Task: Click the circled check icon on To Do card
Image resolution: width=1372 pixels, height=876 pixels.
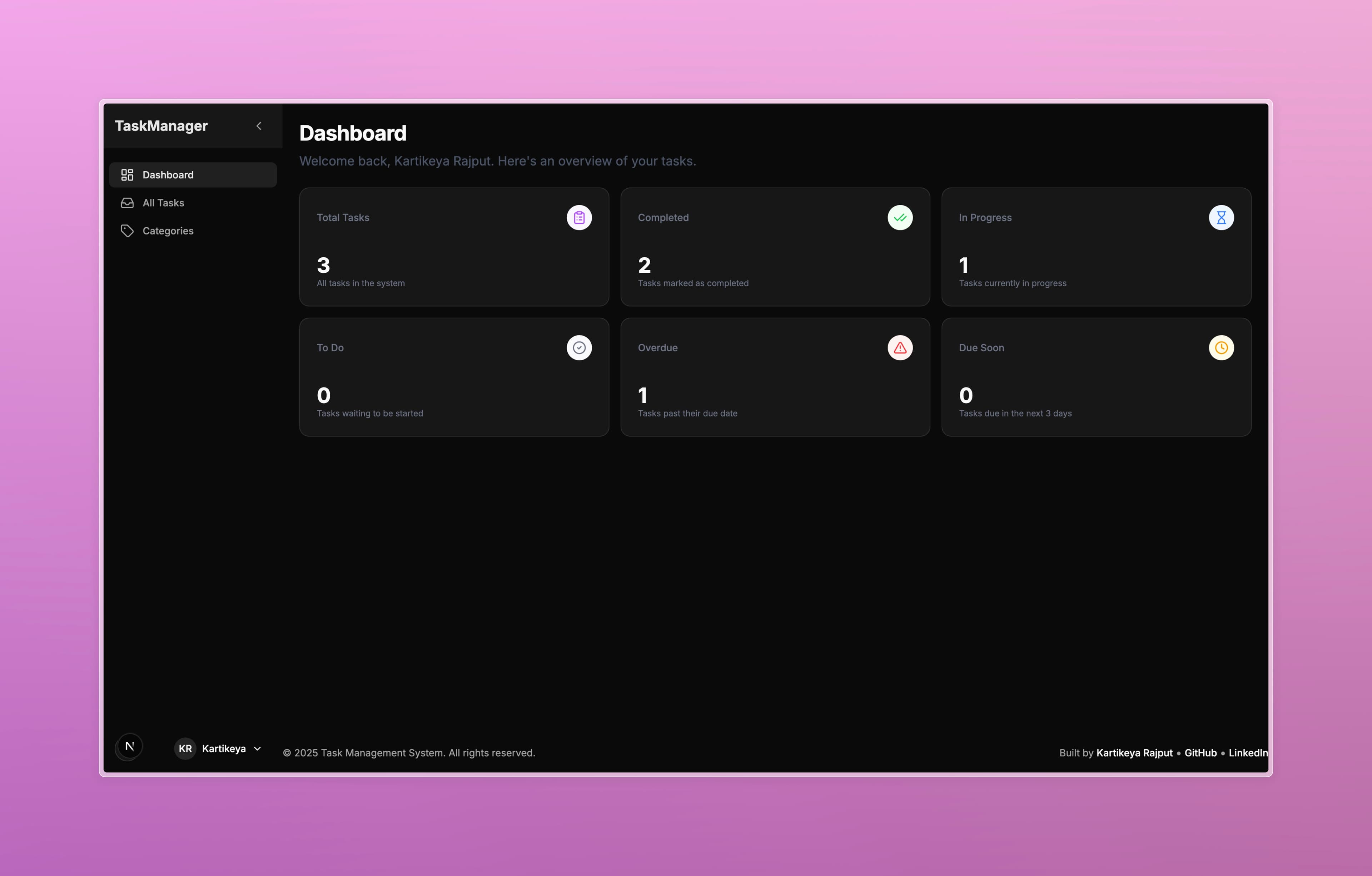Action: 580,348
